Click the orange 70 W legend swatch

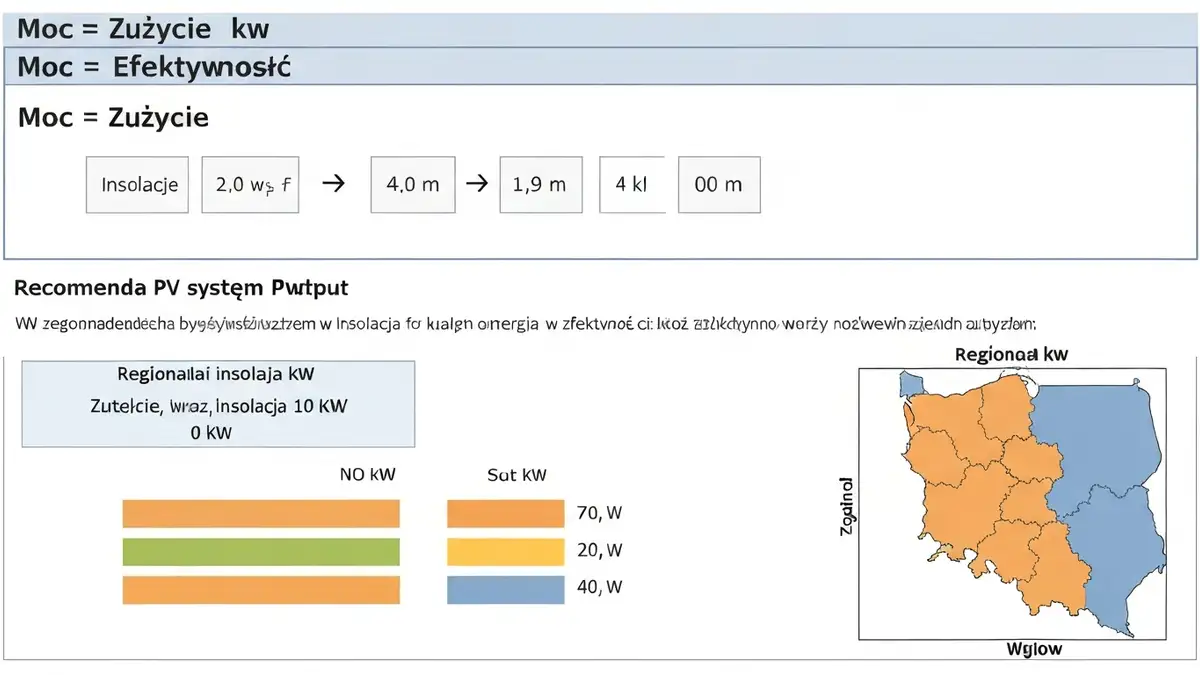click(506, 514)
